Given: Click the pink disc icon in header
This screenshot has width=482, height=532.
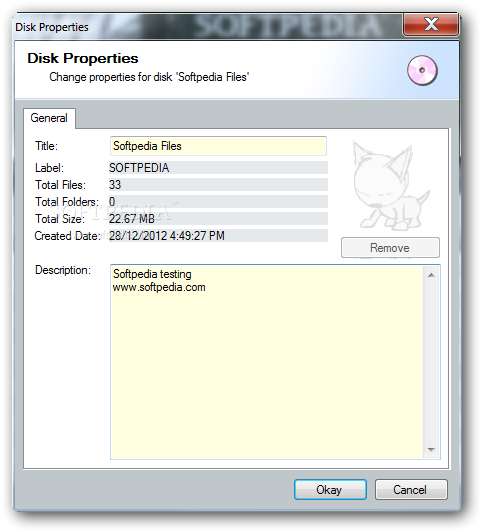Looking at the screenshot, I should coord(422,70).
